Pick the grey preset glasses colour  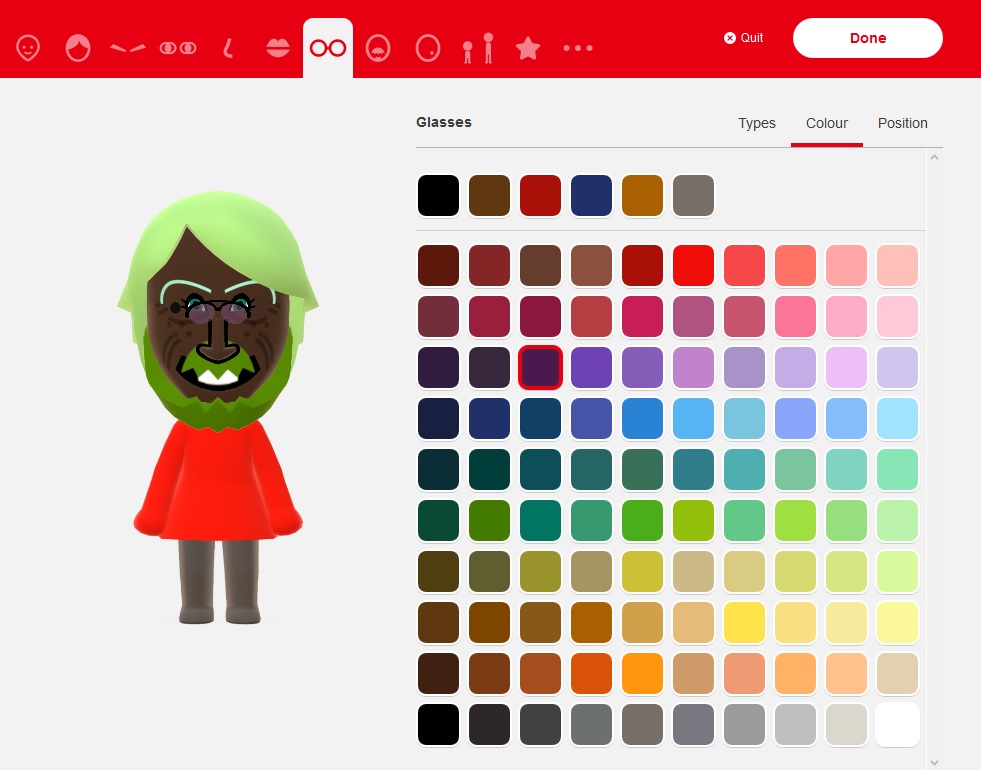click(x=693, y=196)
